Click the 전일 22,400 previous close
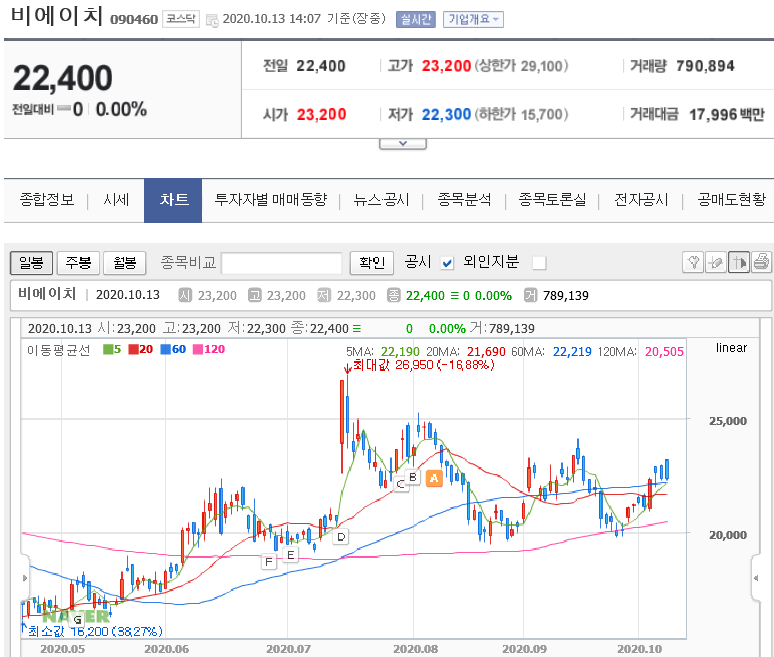This screenshot has width=774, height=657. 321,66
